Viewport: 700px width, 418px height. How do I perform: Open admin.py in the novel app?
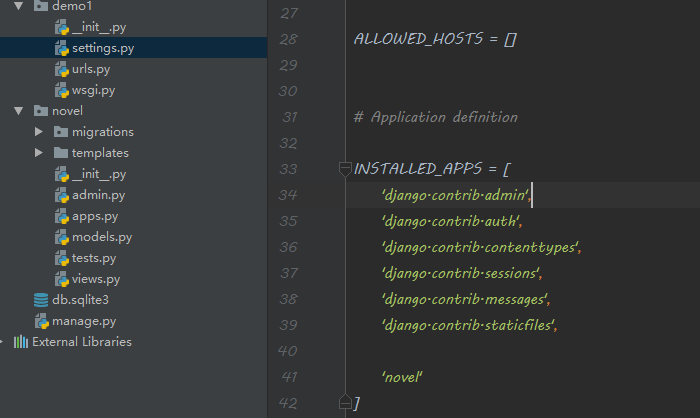pos(98,195)
